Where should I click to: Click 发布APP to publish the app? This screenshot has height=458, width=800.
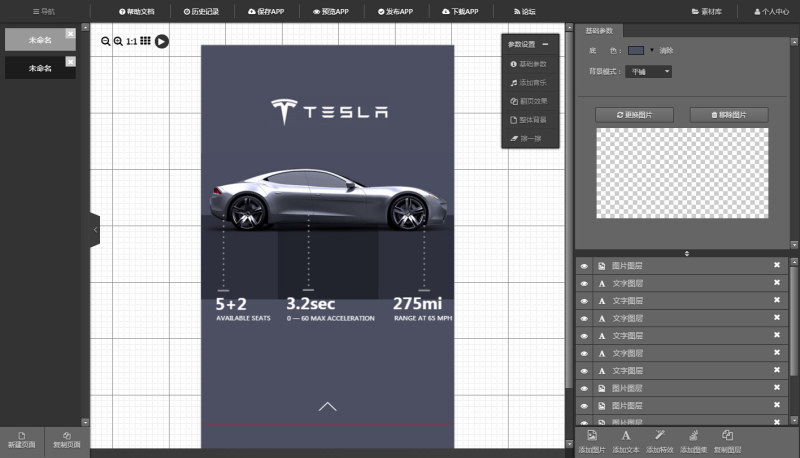coord(395,11)
